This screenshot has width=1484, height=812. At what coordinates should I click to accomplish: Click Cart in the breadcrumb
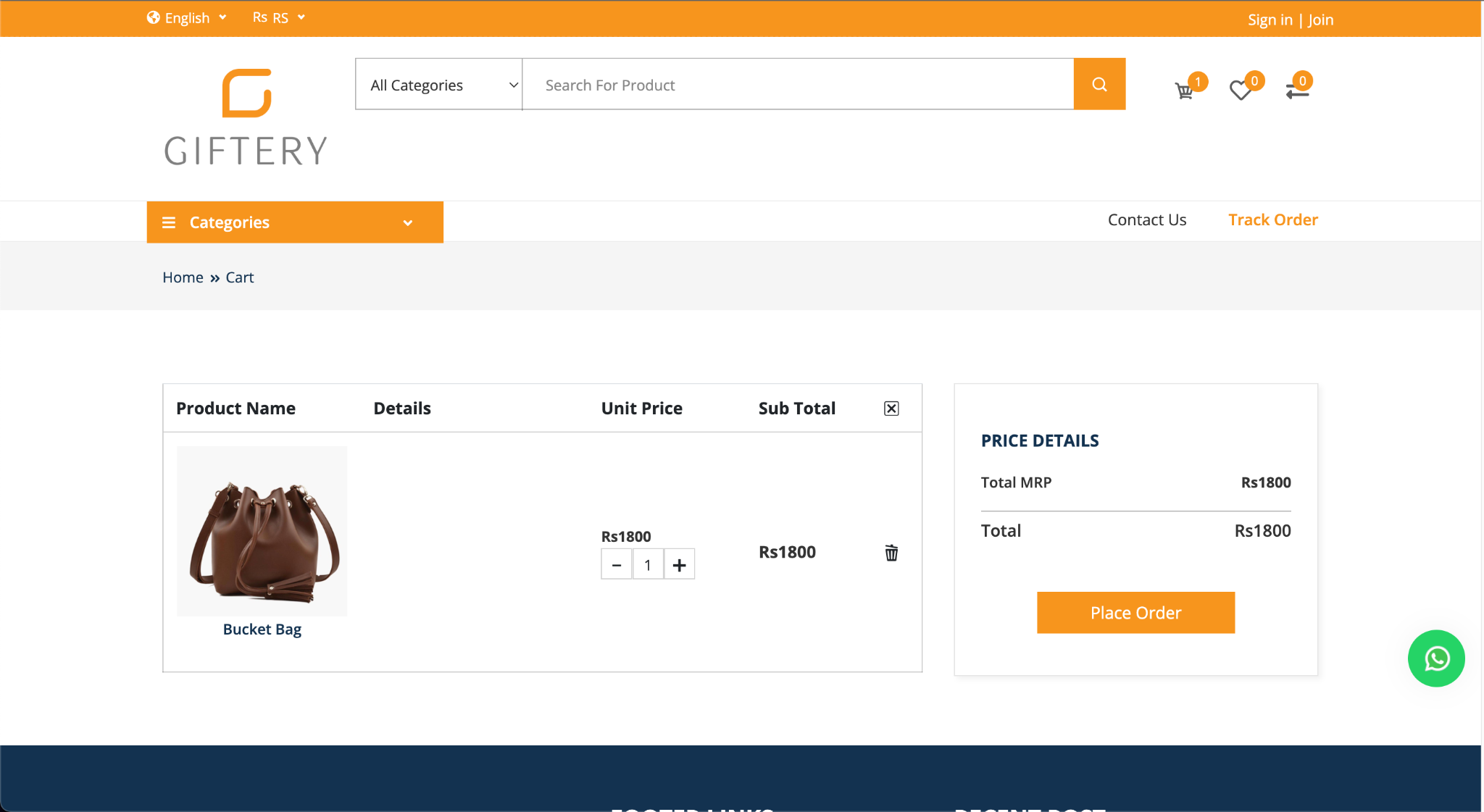click(240, 277)
